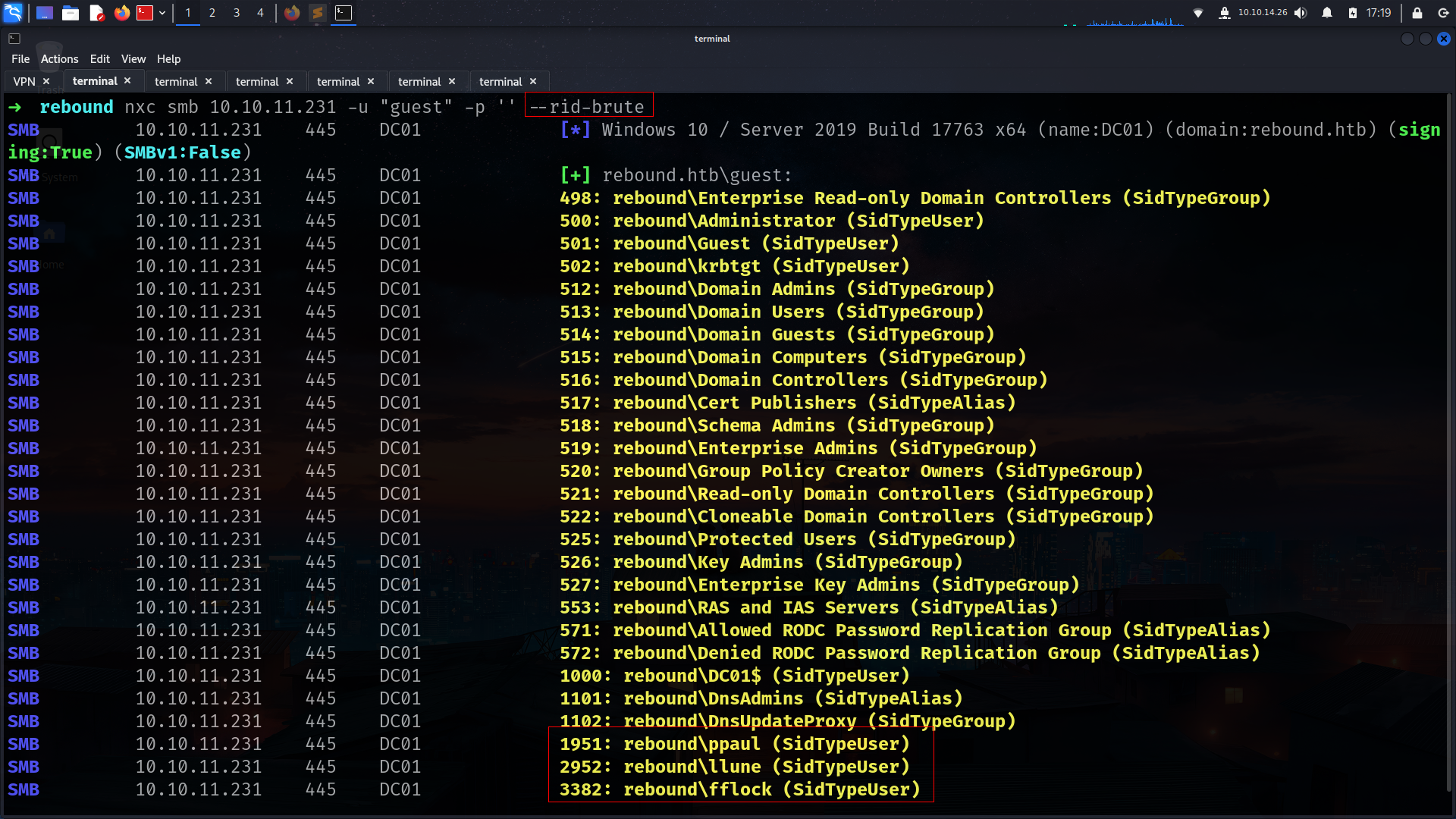This screenshot has height=819, width=1456.
Task: Click the terminal window icon in the title bar
Action: click(x=14, y=39)
